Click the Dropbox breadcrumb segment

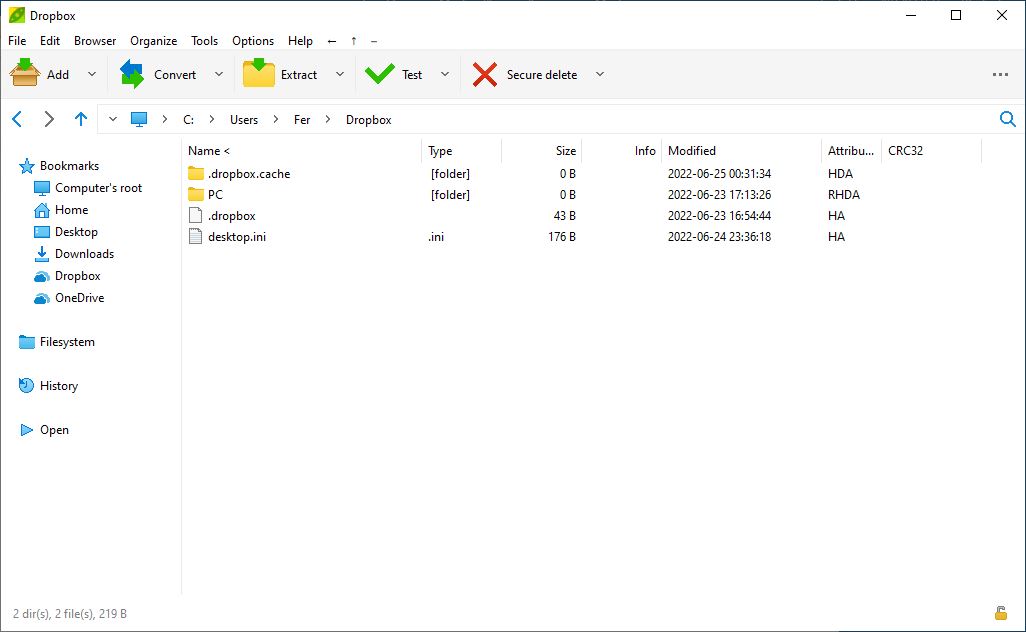(x=368, y=120)
